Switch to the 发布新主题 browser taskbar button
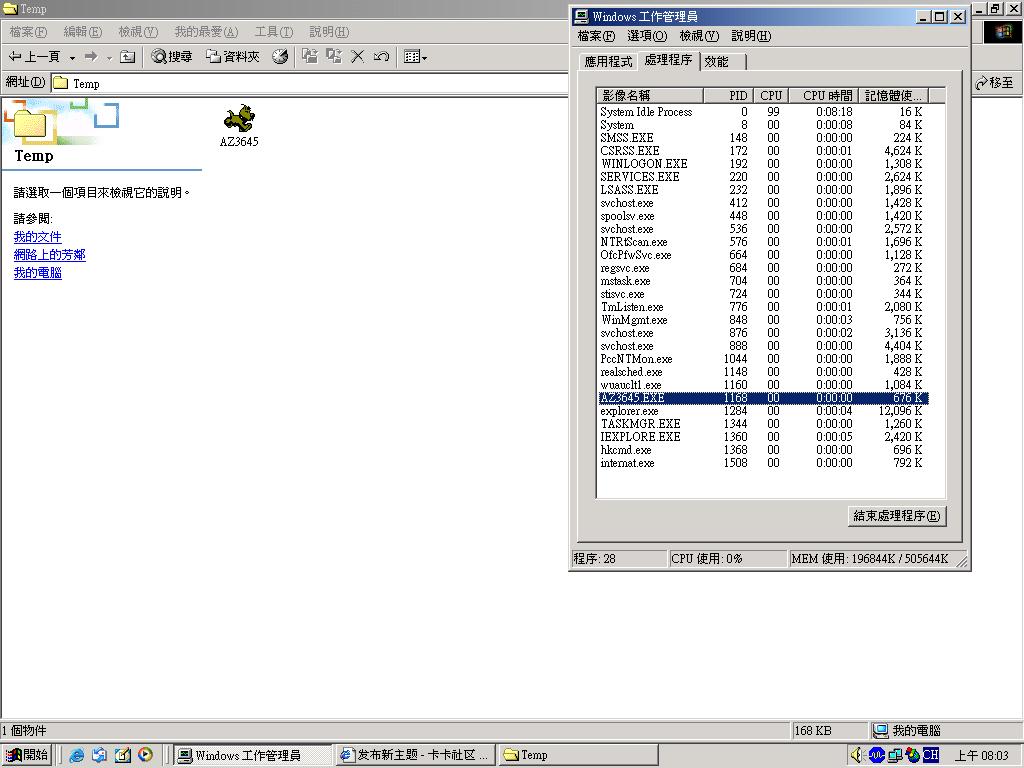 [415, 755]
